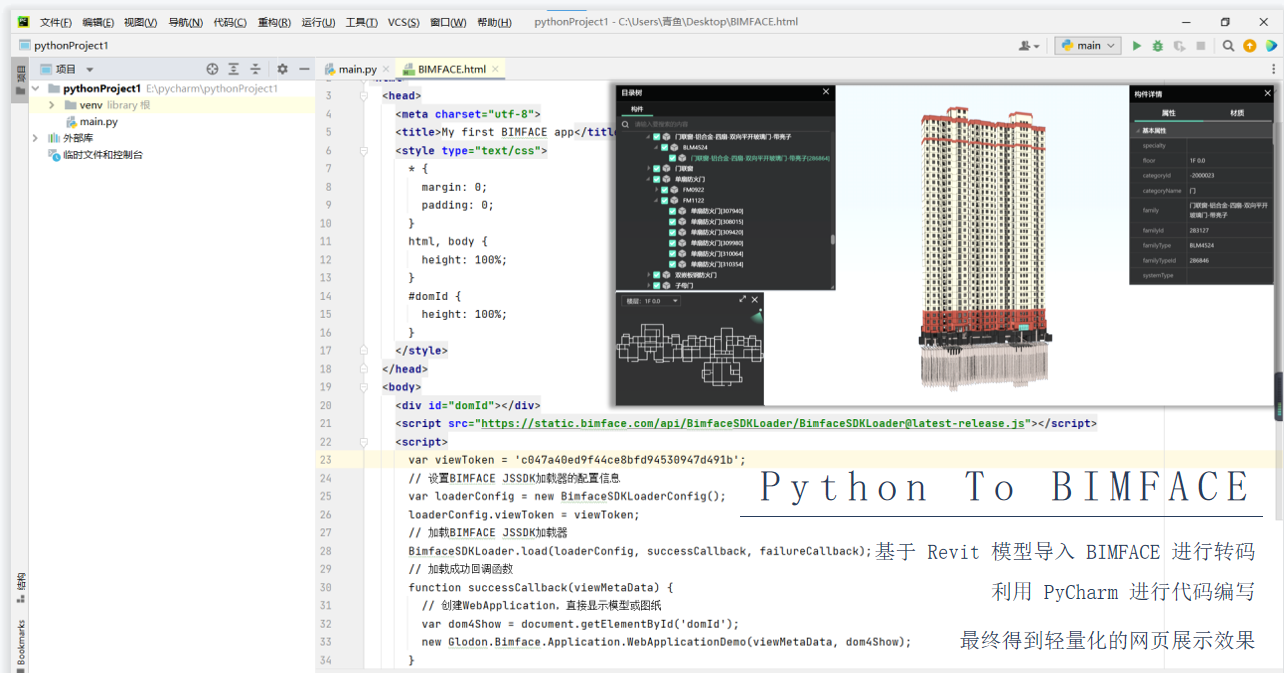Open the 文件(F) menu
1284x673 pixels.
[x=56, y=22]
